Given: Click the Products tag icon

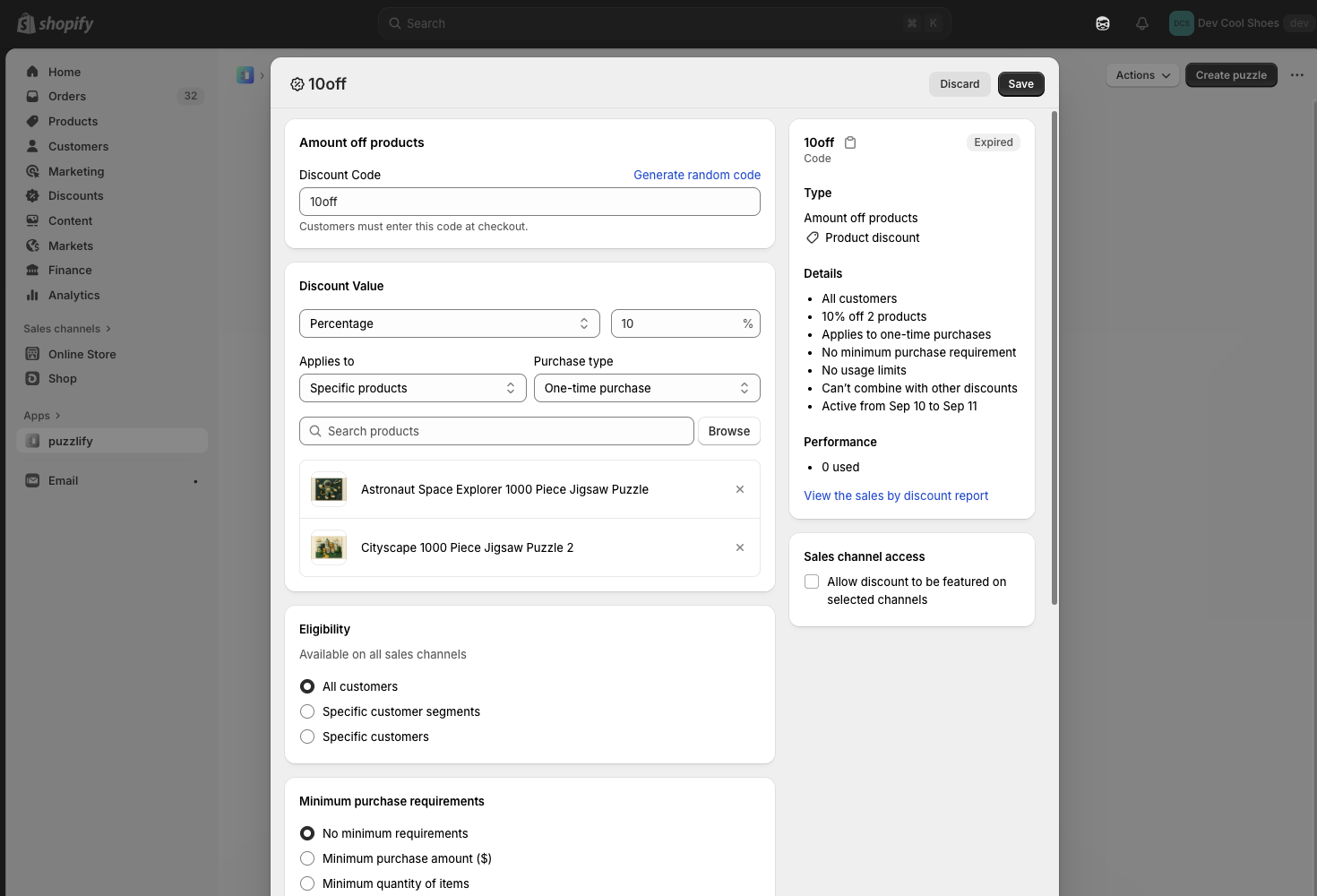Looking at the screenshot, I should [32, 121].
